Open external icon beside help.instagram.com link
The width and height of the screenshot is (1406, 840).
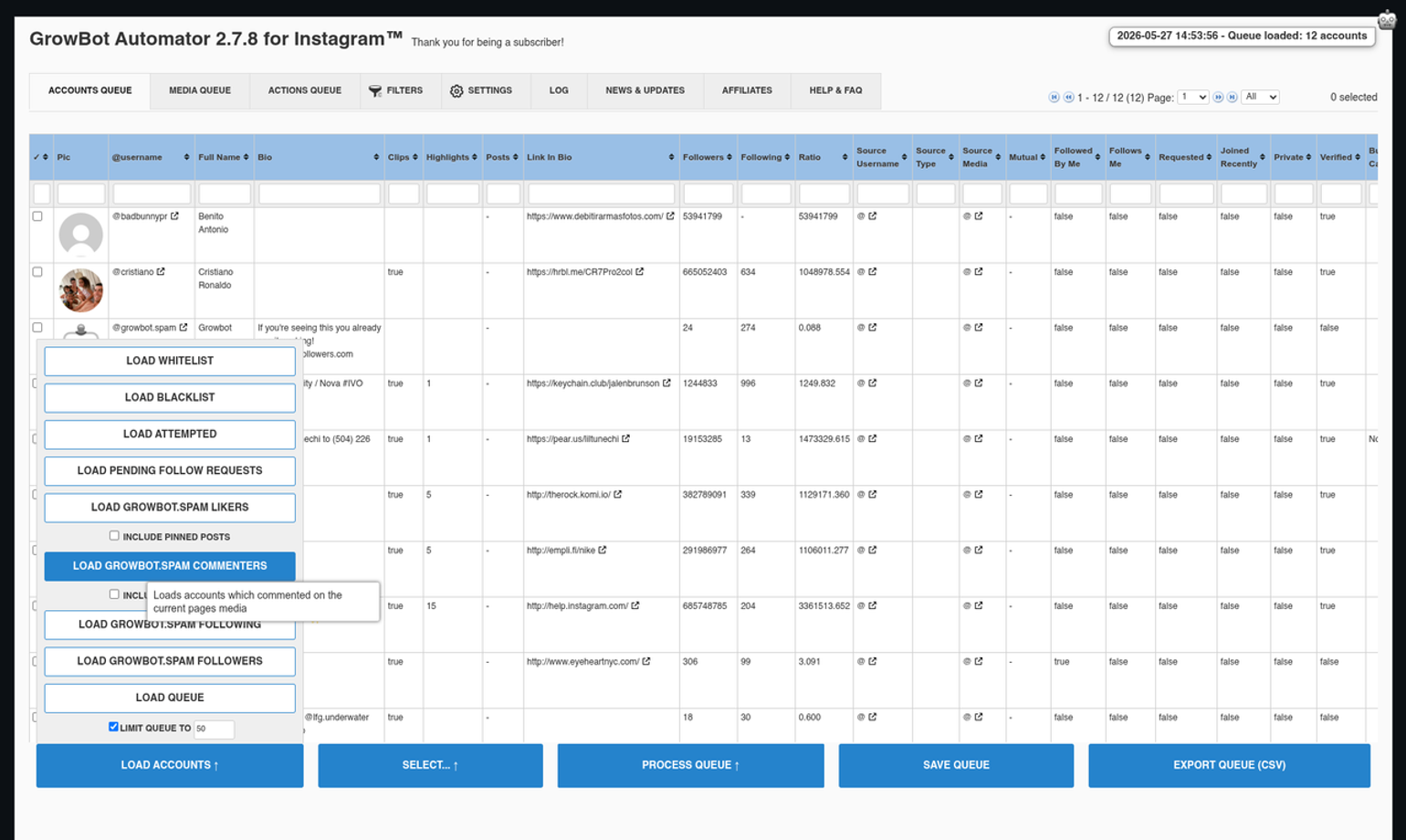[635, 606]
